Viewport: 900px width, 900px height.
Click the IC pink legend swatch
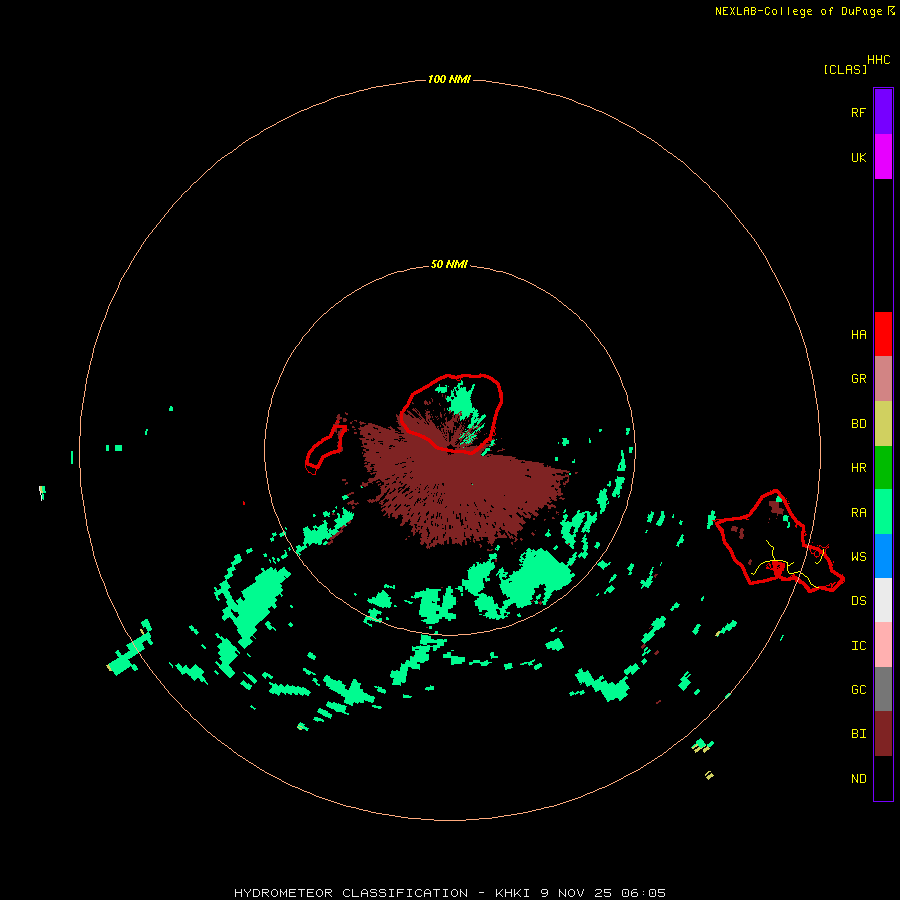pyautogui.click(x=883, y=645)
